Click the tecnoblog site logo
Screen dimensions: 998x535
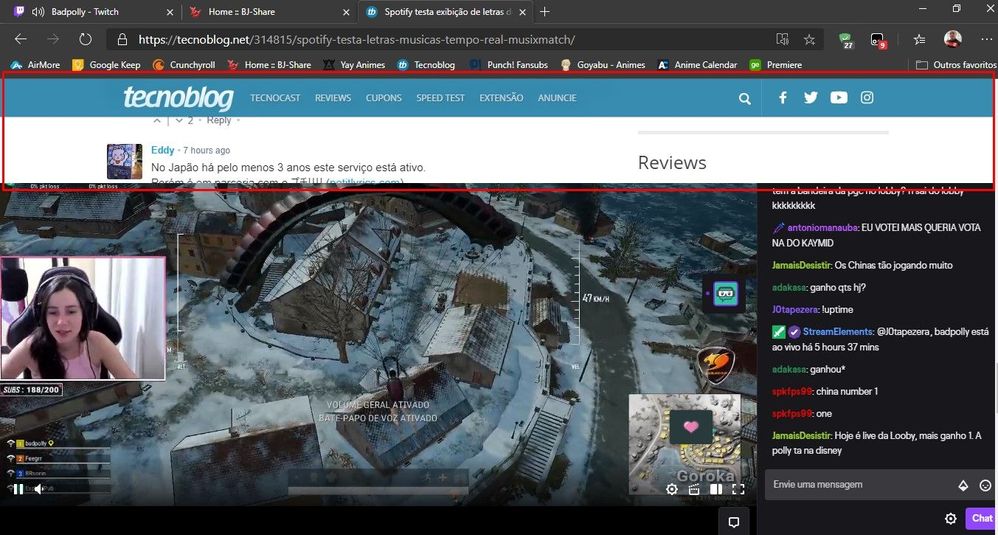click(x=178, y=97)
